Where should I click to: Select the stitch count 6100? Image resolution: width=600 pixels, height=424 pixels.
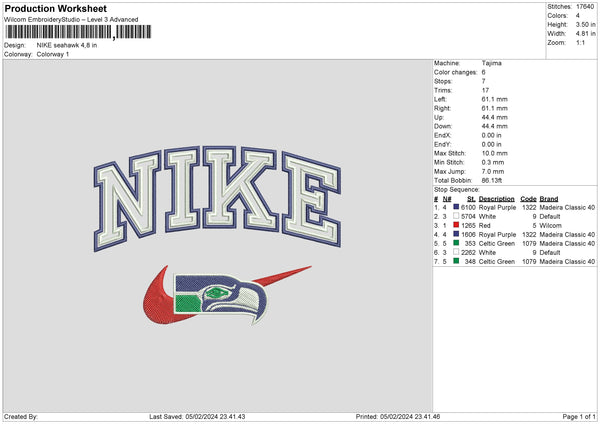click(468, 207)
